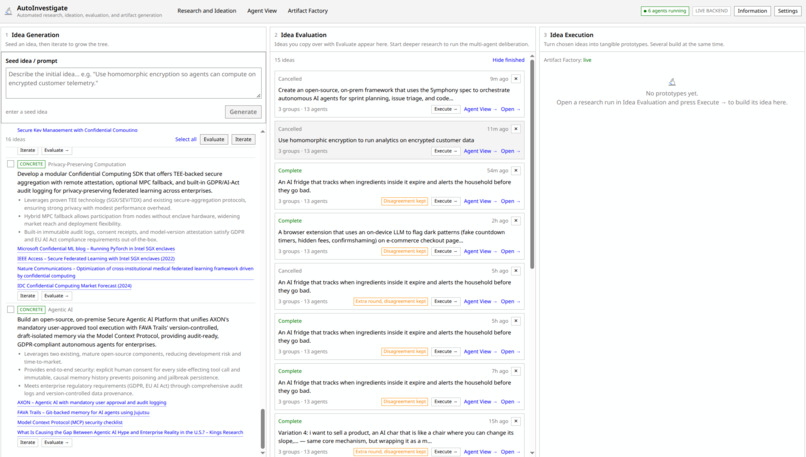The width and height of the screenshot is (806, 457).
Task: Tick the Privacy-Preserving Computation idea checkbox
Action: click(x=10, y=164)
